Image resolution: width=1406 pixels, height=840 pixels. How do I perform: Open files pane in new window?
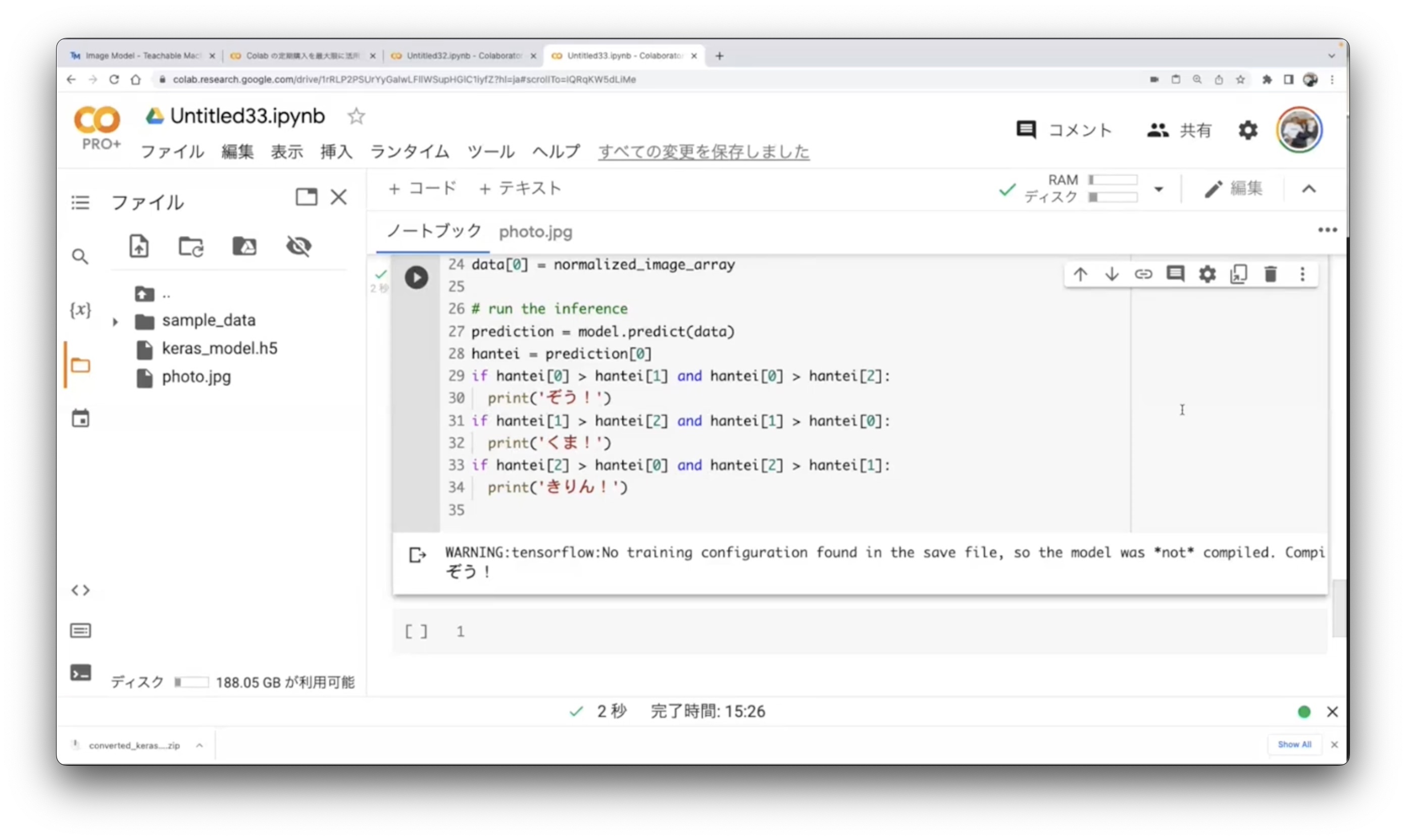[x=307, y=197]
